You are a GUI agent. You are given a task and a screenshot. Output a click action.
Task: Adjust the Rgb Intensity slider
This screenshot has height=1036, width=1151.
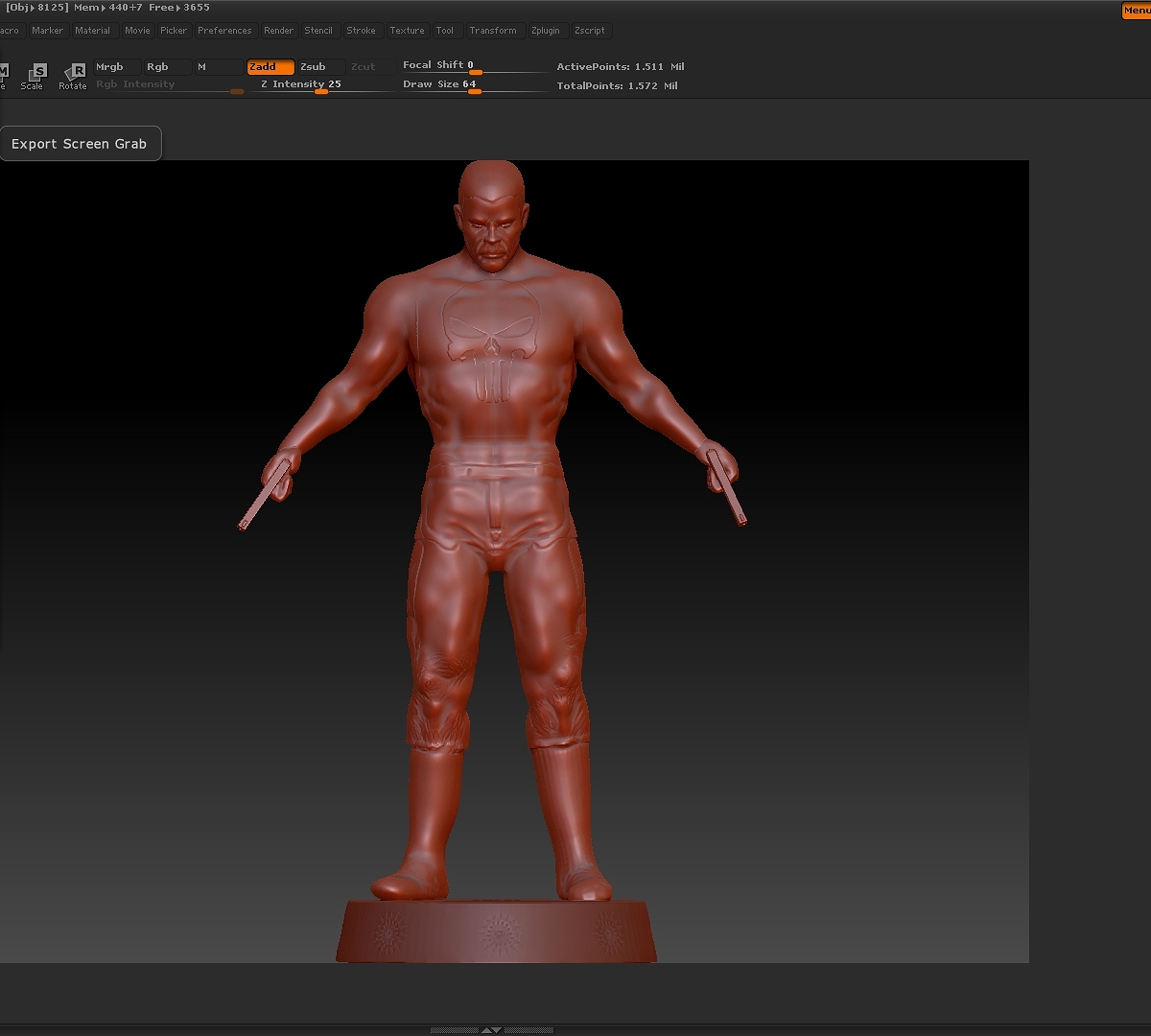[x=169, y=85]
